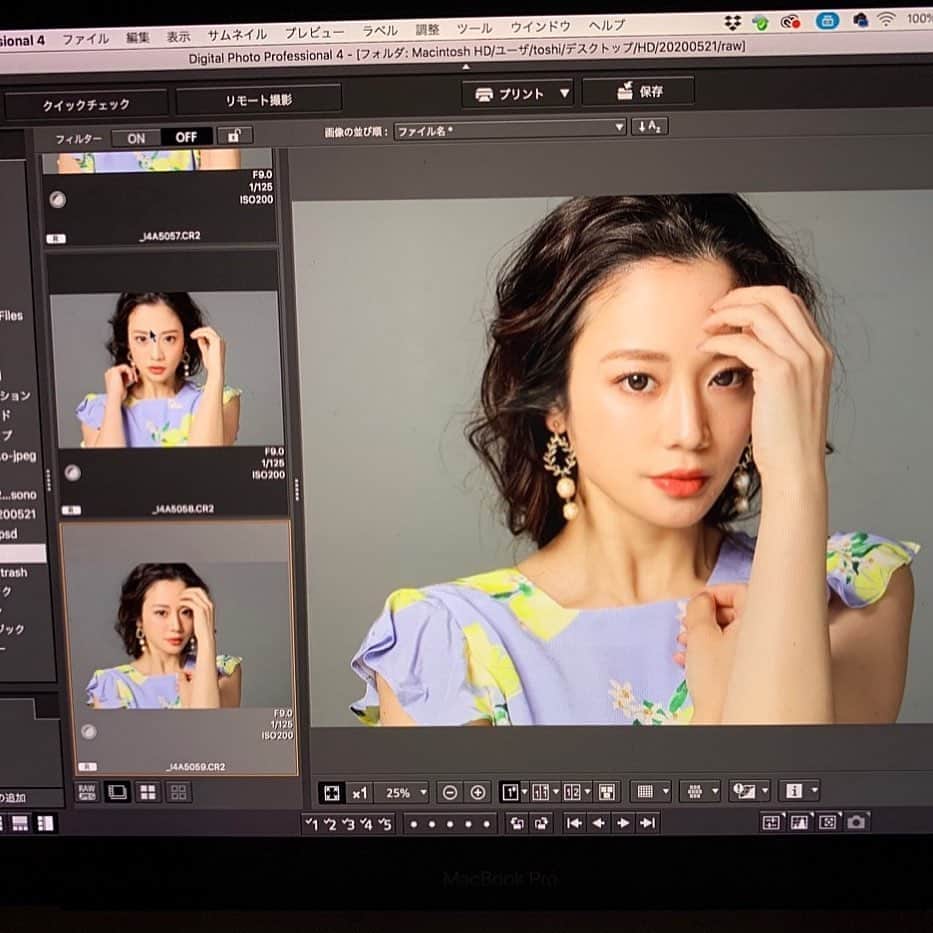The width and height of the screenshot is (933, 933).
Task: Open arrow beside single preview layout icon
Action: 524,792
